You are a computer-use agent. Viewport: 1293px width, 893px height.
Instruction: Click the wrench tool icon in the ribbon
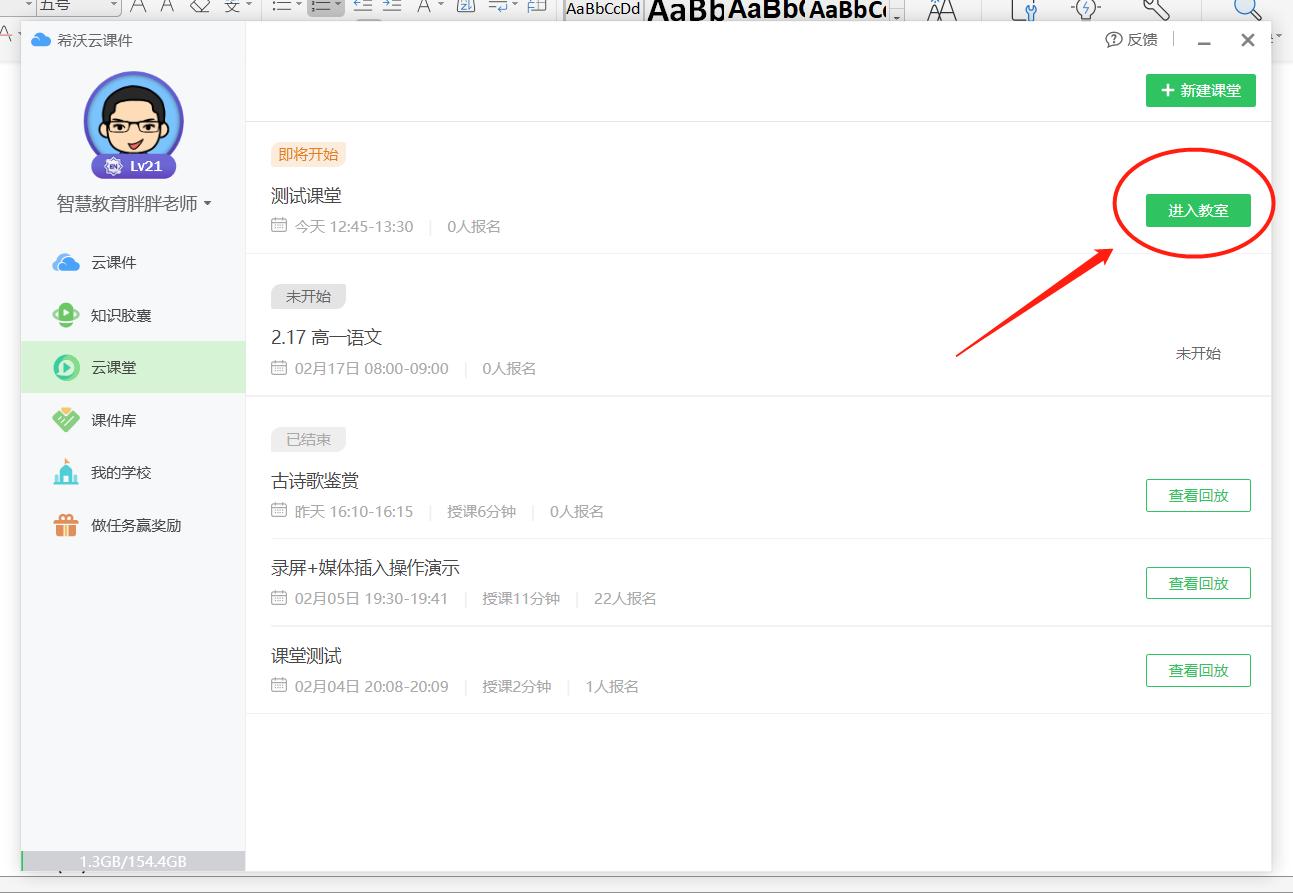tap(1156, 10)
